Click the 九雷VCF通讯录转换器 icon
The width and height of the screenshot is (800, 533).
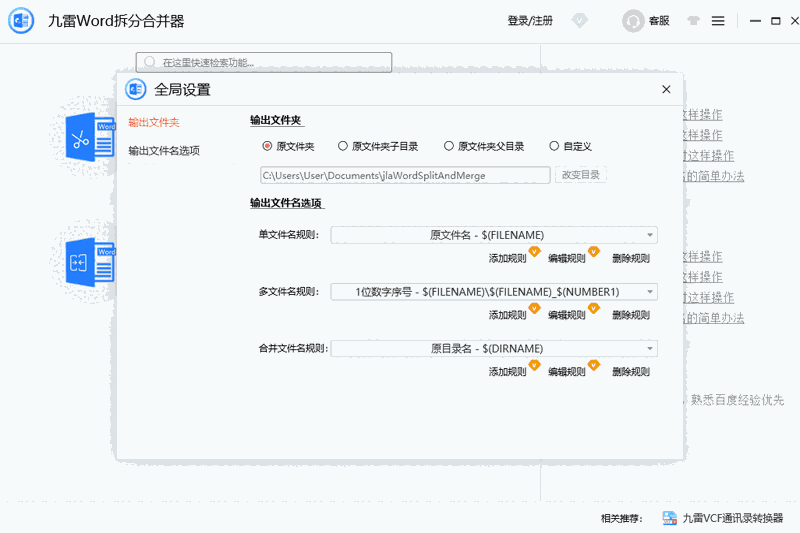click(669, 518)
